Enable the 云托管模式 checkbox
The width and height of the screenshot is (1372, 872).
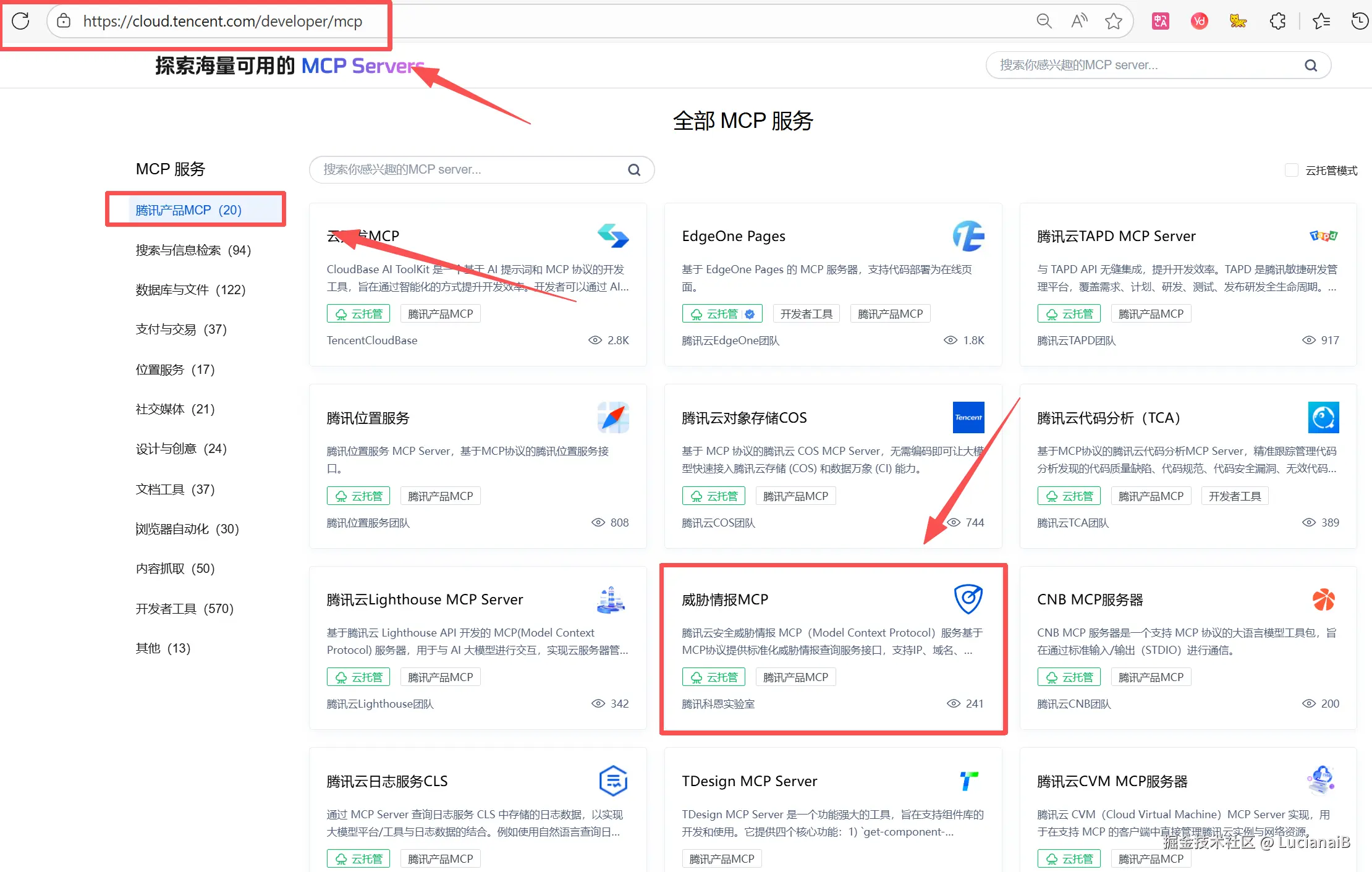tap(1292, 170)
